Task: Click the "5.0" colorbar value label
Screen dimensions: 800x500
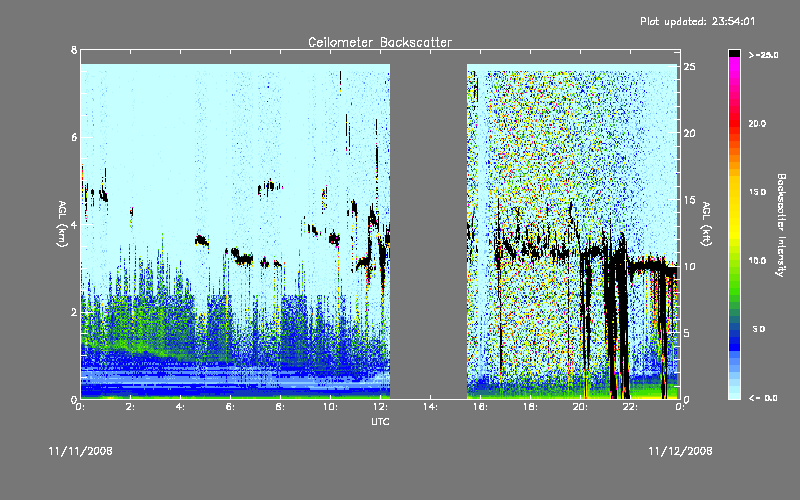Action: coord(759,329)
